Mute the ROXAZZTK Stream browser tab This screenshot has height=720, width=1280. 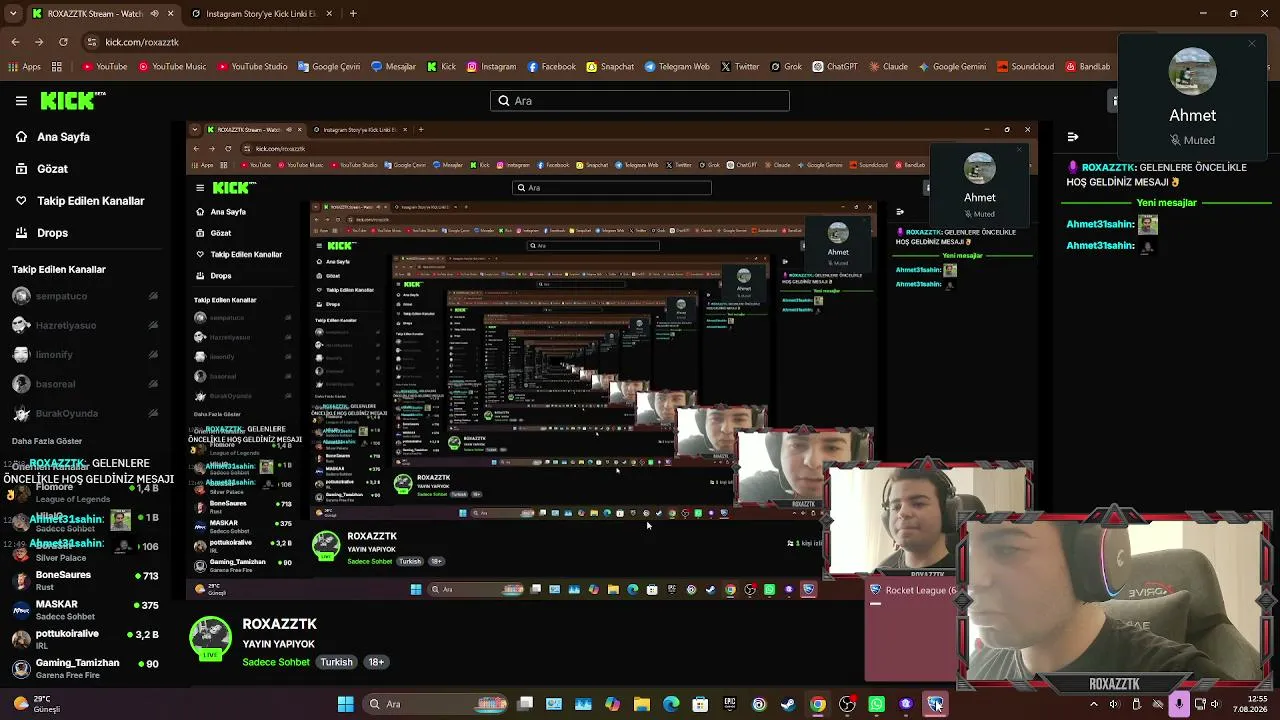point(155,14)
